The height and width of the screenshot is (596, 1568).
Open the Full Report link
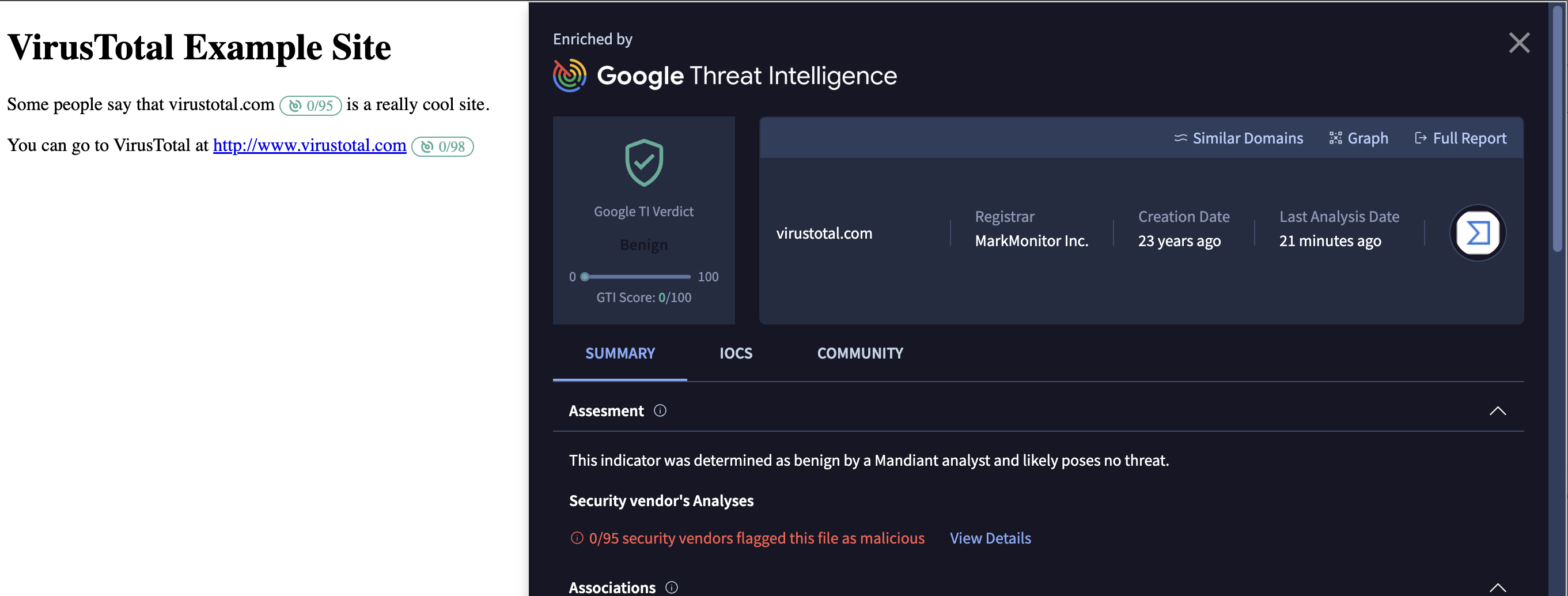click(1460, 138)
